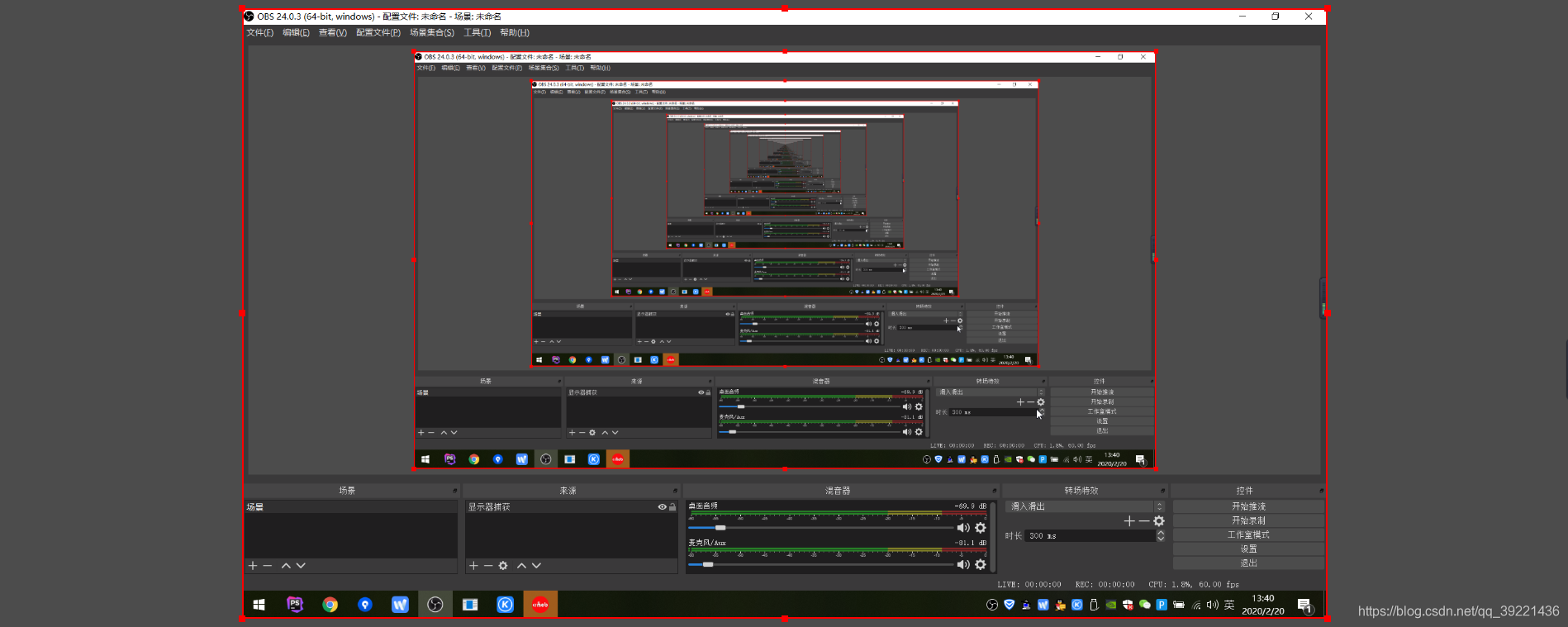This screenshot has width=1568, height=627.
Task: Open 桌面音频 settings gear in the main mixer
Action: (x=981, y=528)
